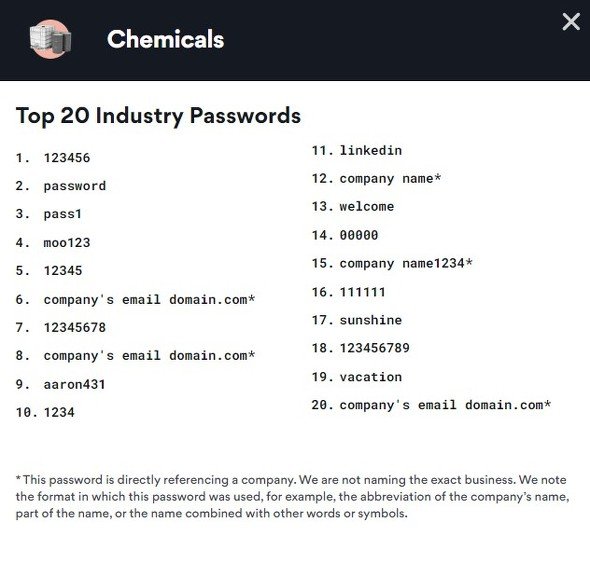Click item 6 company's email domain.com
Screen dimensions: 590x564
click(149, 299)
